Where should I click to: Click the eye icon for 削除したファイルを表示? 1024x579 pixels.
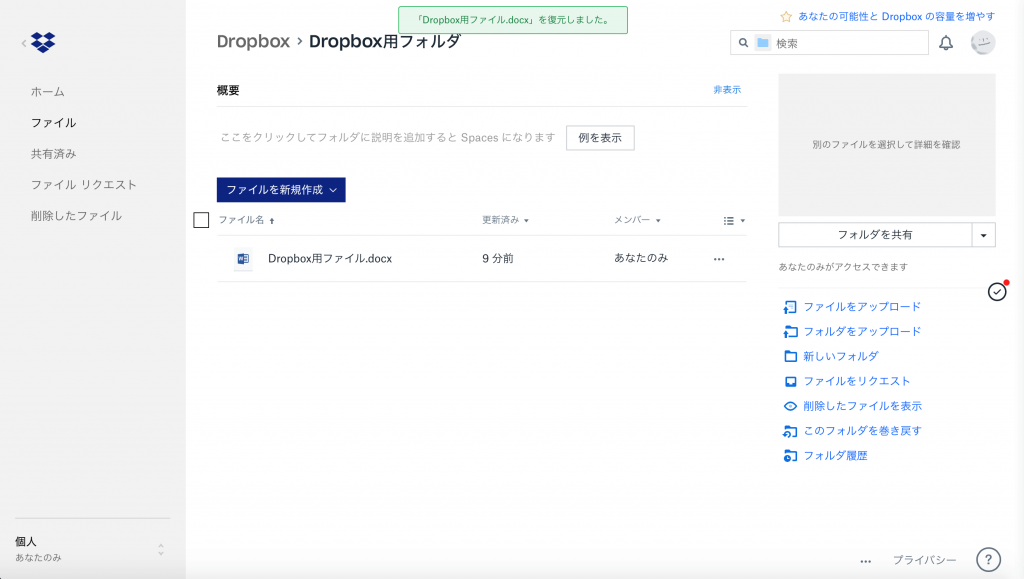pyautogui.click(x=790, y=406)
